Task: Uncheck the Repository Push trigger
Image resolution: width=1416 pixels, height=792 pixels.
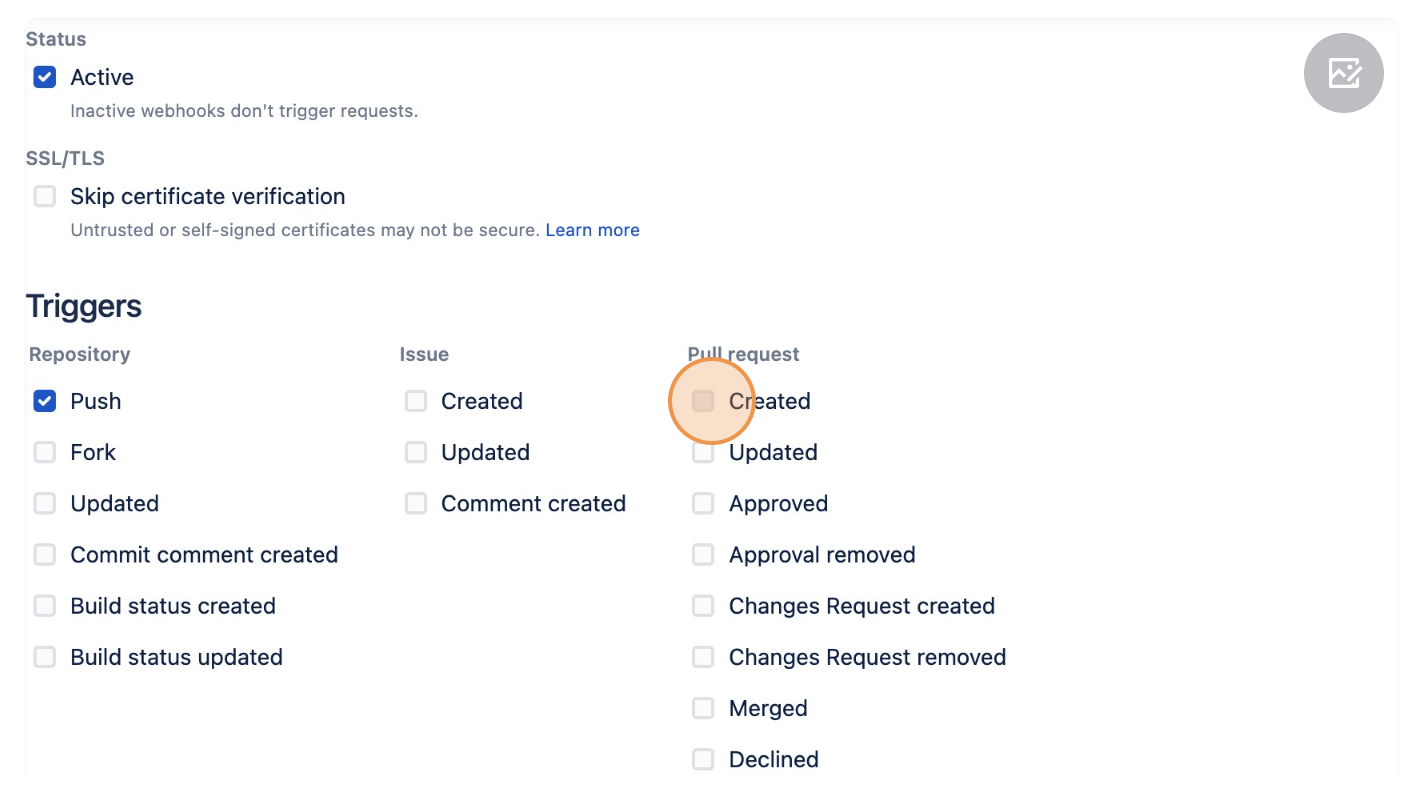Action: click(x=45, y=401)
